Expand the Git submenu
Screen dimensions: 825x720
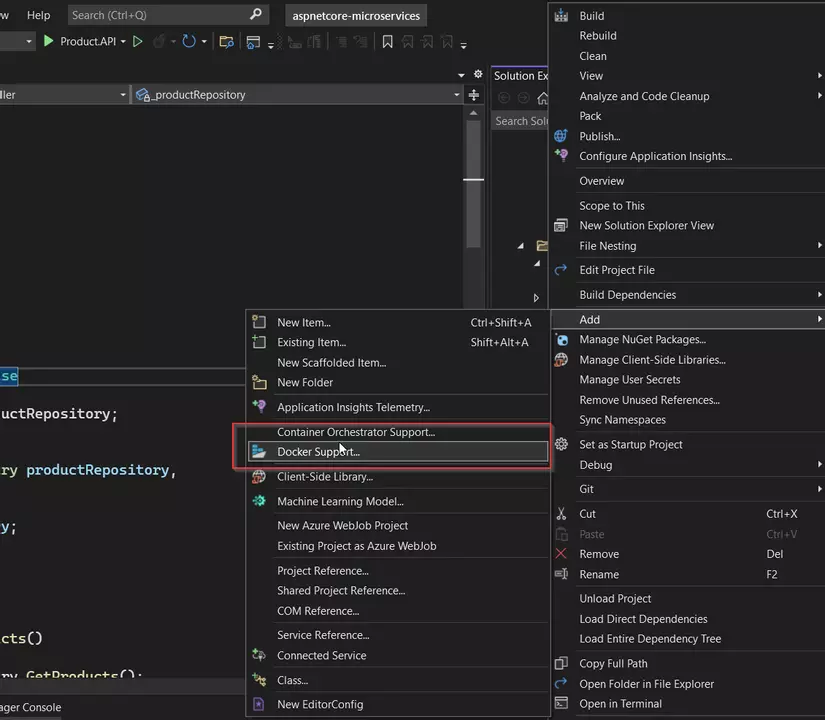pyautogui.click(x=819, y=489)
